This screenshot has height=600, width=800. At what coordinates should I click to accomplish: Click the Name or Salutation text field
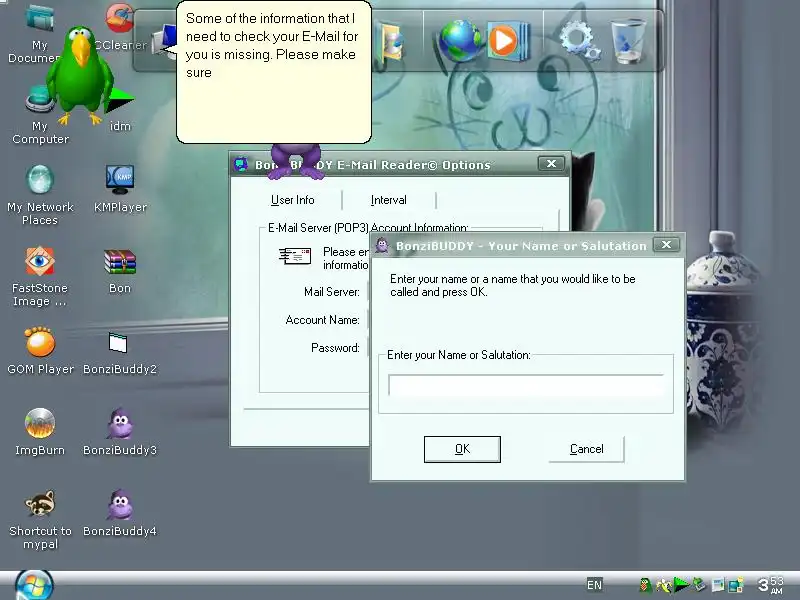coord(526,385)
